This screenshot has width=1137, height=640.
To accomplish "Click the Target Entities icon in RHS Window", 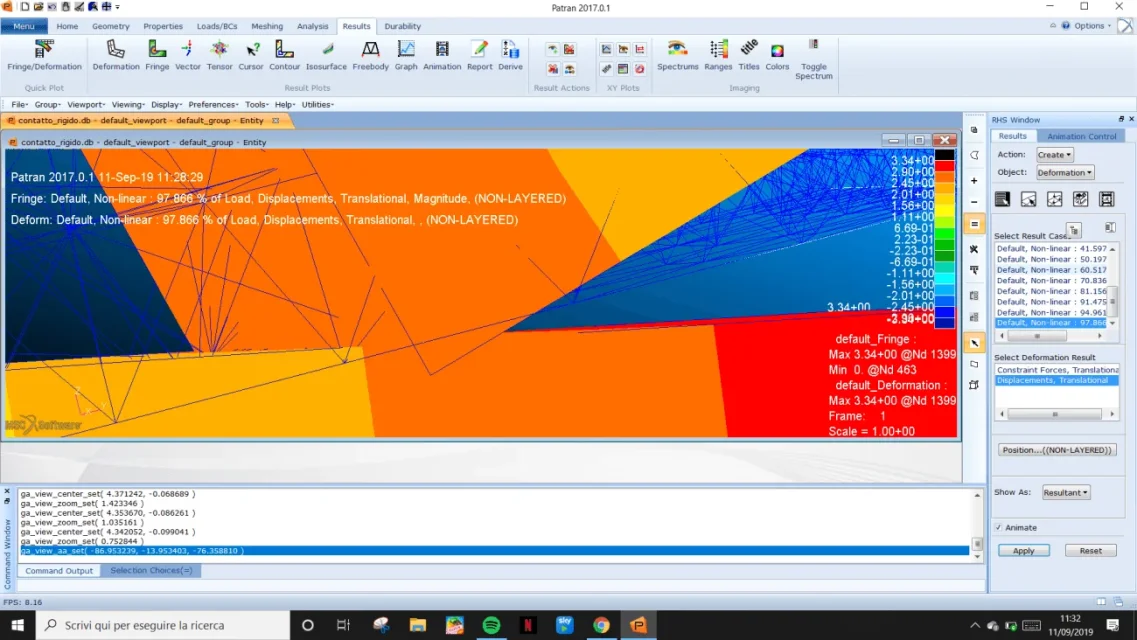I will [x=1028, y=199].
